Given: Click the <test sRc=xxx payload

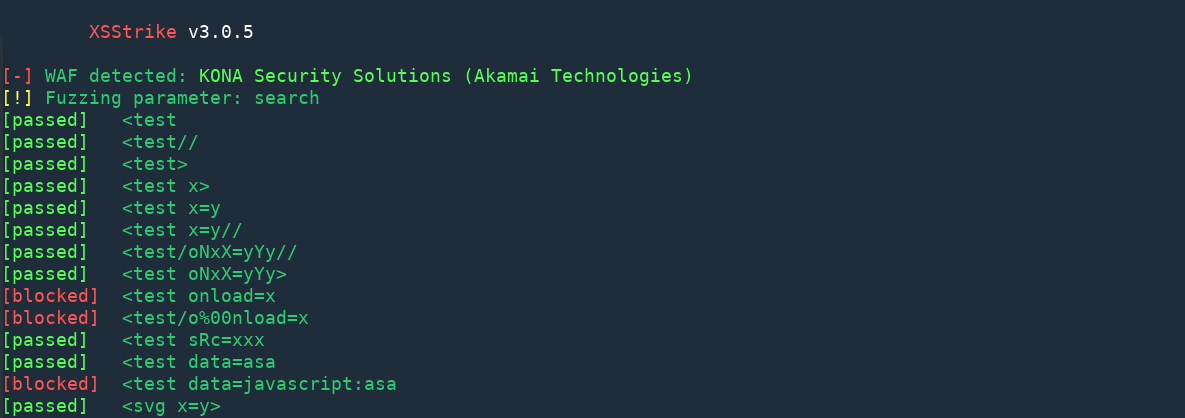Looking at the screenshot, I should (193, 340).
